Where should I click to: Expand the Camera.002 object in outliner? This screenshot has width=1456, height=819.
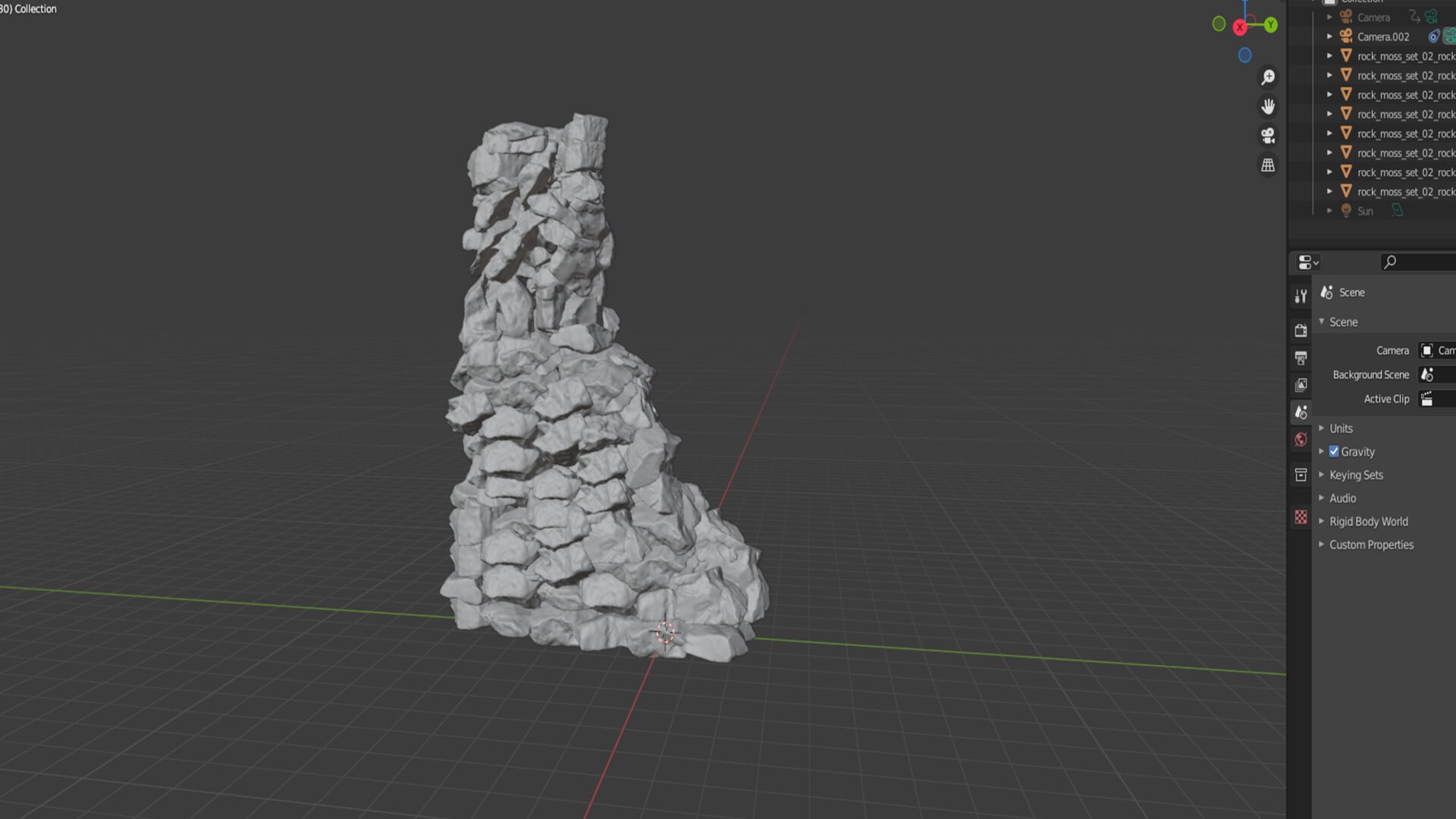point(1329,36)
